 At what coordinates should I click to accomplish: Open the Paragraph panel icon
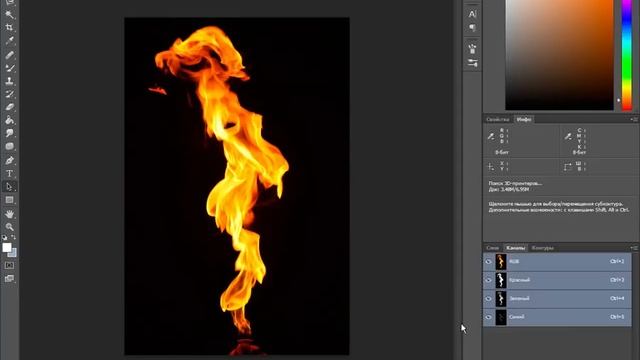point(472,28)
